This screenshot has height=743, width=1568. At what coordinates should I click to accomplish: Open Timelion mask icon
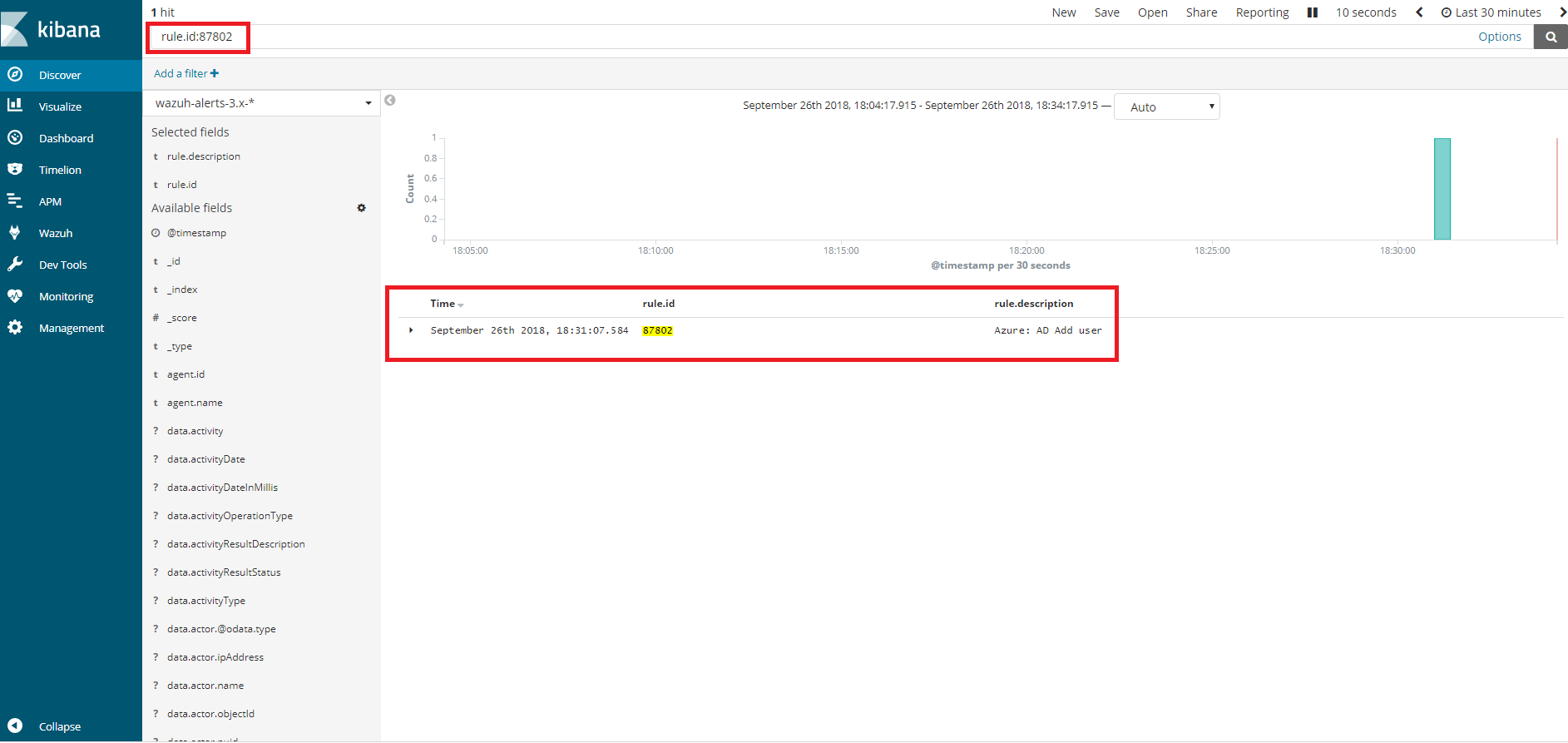[15, 169]
